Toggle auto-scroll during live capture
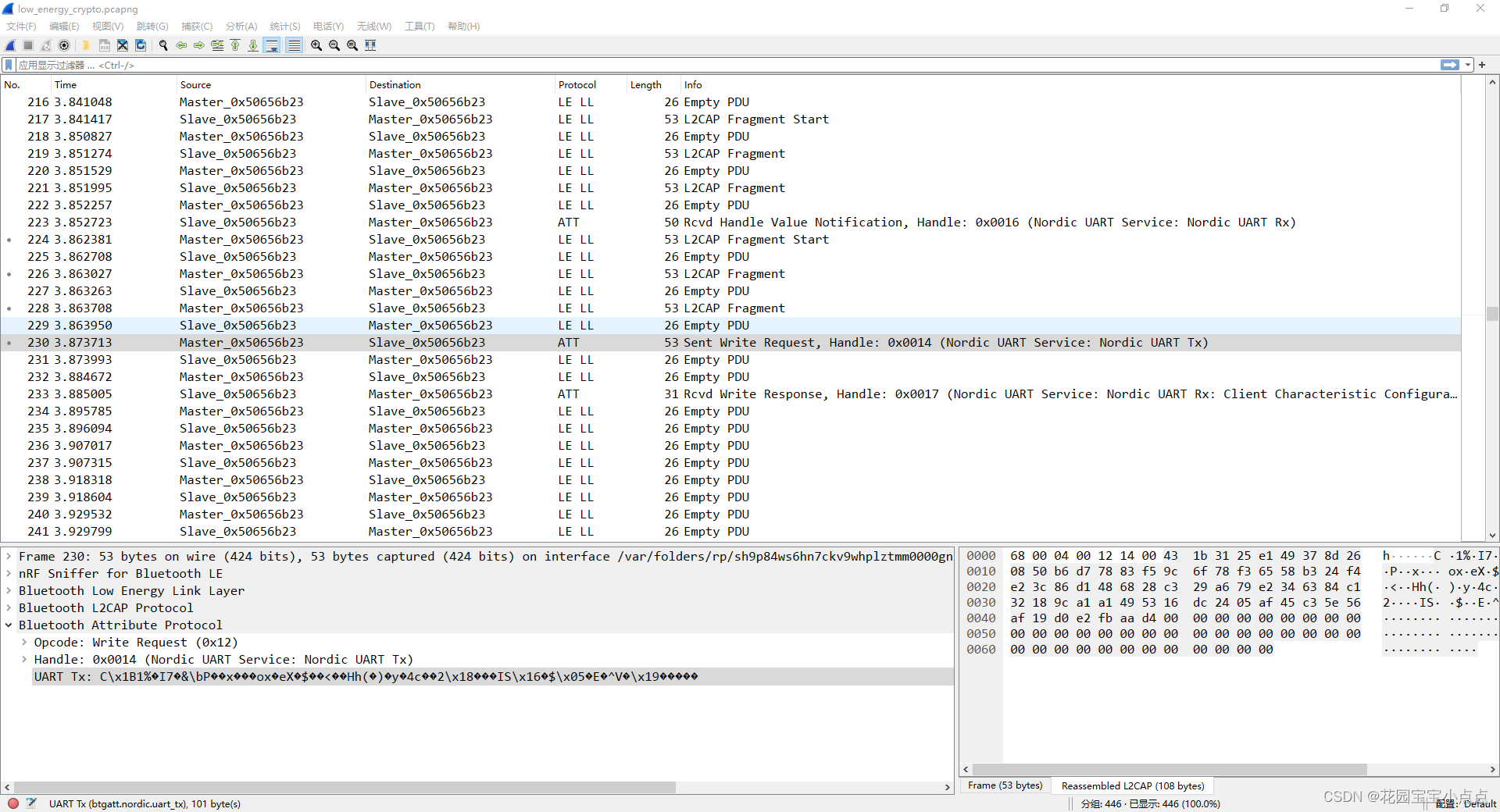Viewport: 1500px width, 812px height. 272,45
